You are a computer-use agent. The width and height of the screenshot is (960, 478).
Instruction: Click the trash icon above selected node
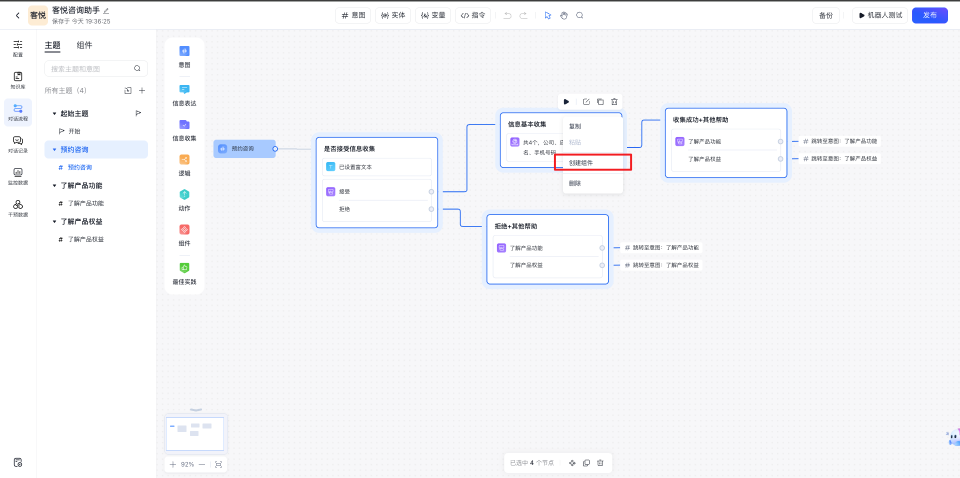point(614,101)
